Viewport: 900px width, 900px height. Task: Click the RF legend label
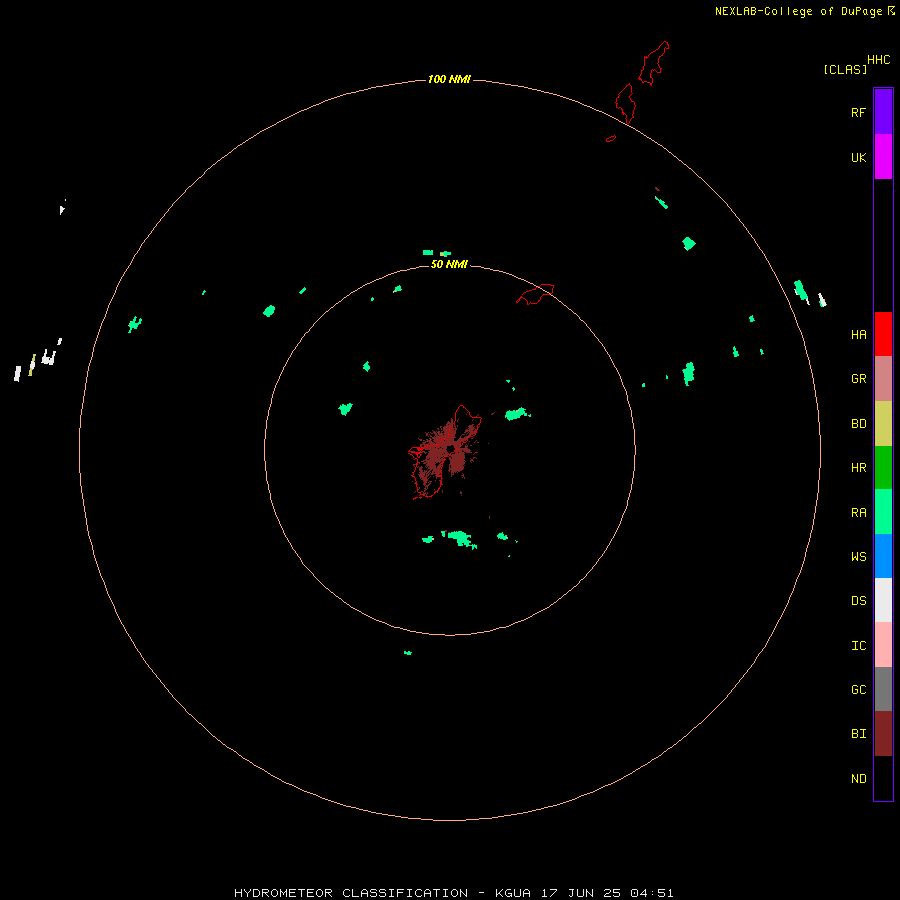tap(858, 112)
